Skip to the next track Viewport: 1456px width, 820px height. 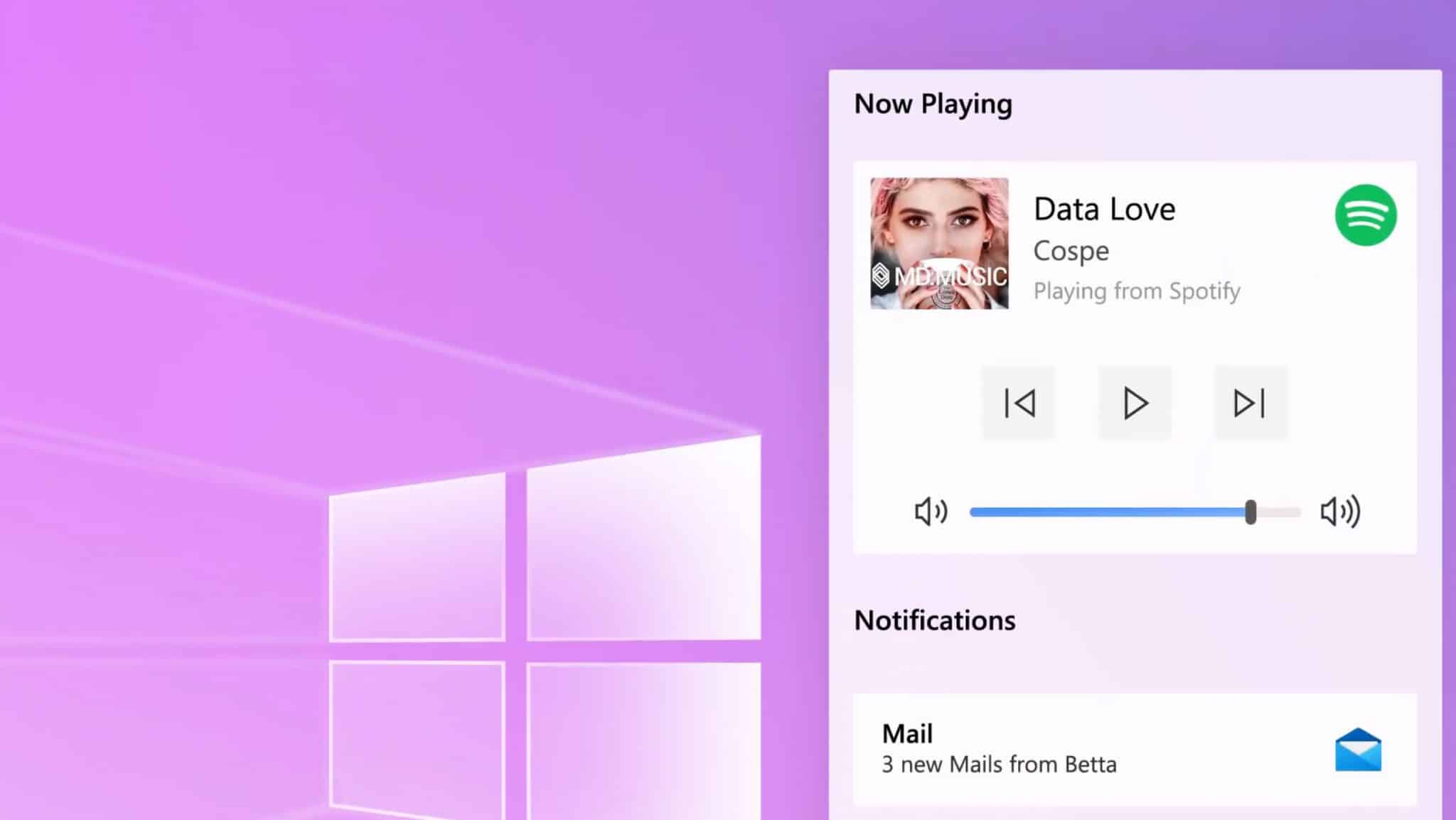point(1250,402)
